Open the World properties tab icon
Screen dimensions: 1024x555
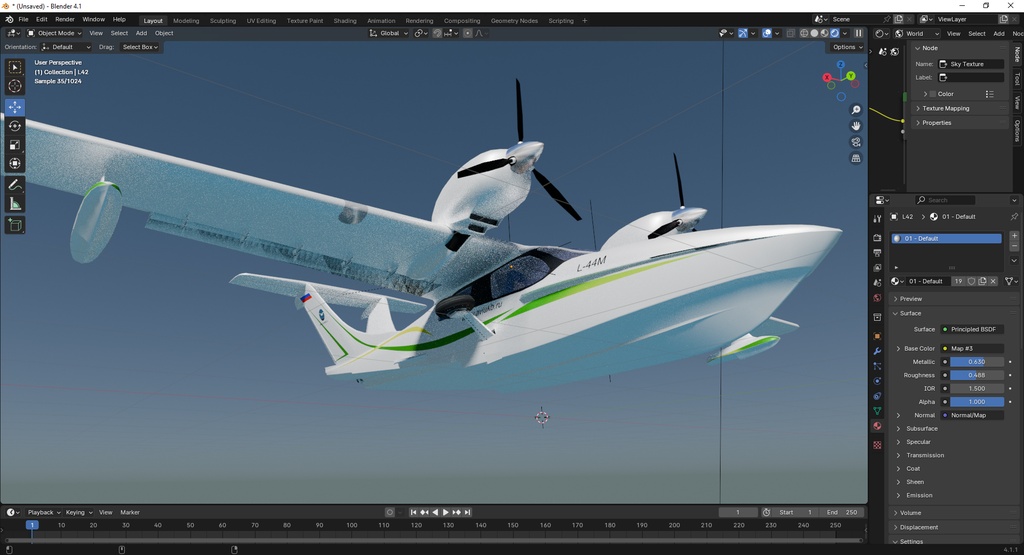pyautogui.click(x=877, y=298)
